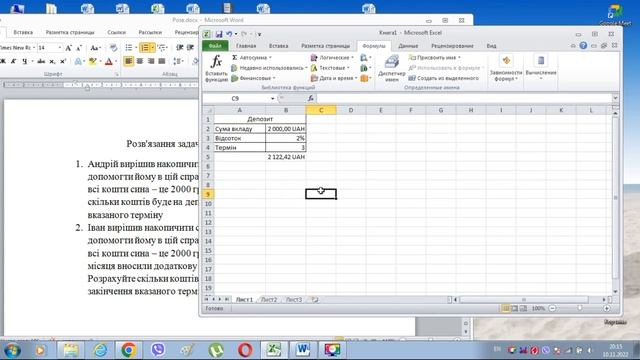Toggle align right in Word ribbon
The width and height of the screenshot is (640, 360).
tap(151, 61)
